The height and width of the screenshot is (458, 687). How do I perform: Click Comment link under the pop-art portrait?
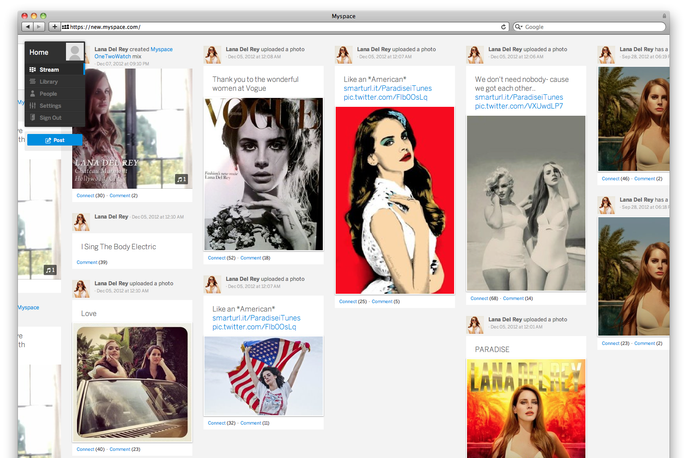(382, 301)
